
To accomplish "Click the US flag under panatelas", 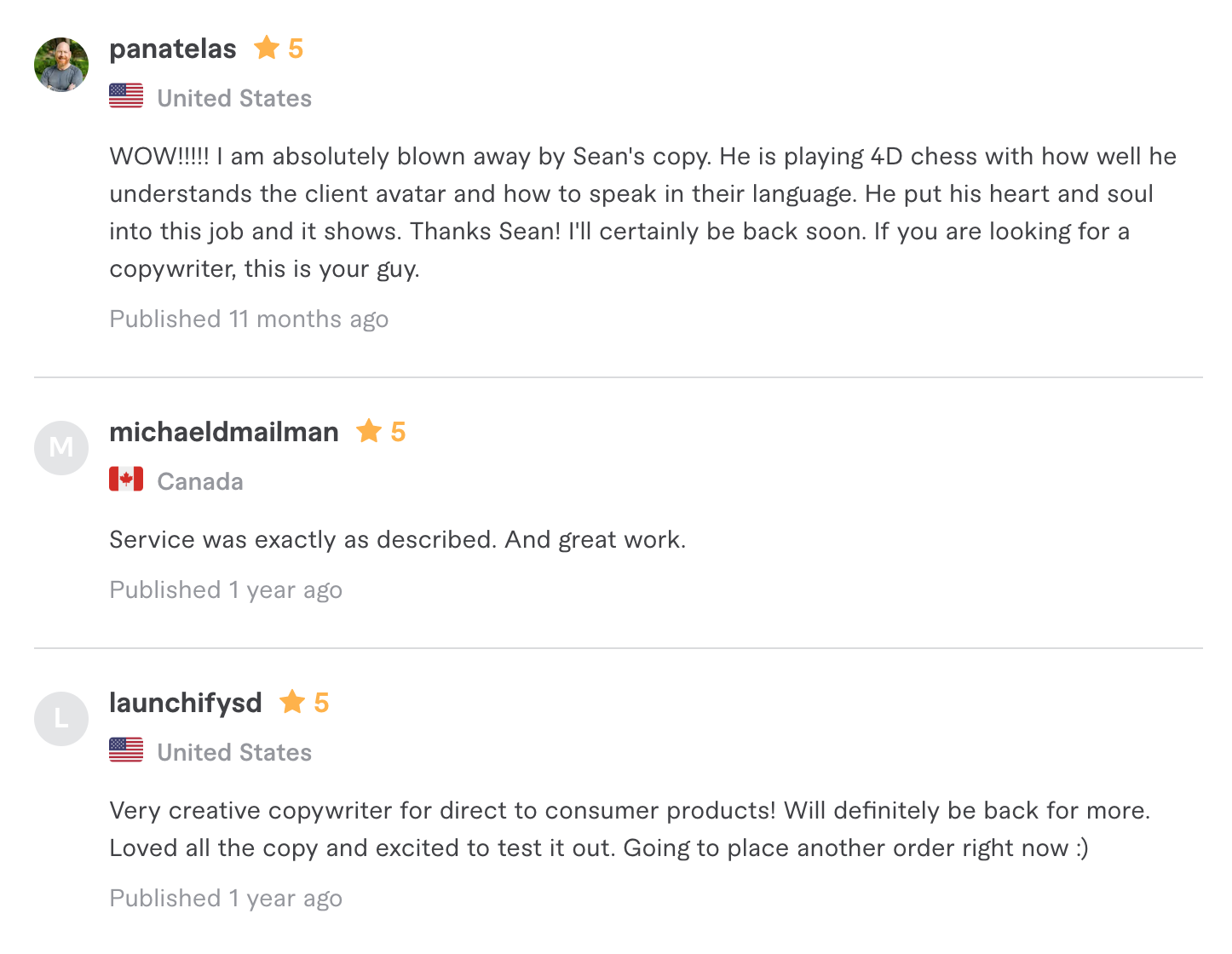I will tap(126, 96).
